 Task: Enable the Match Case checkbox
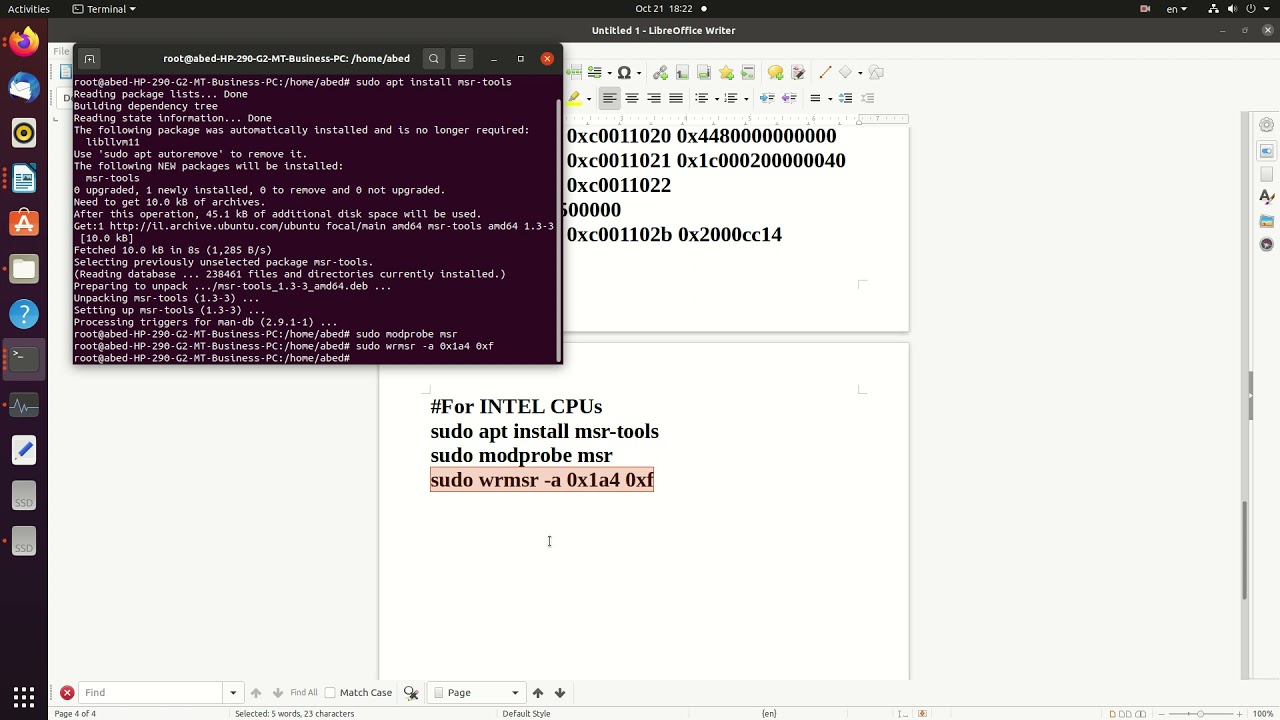(x=330, y=692)
